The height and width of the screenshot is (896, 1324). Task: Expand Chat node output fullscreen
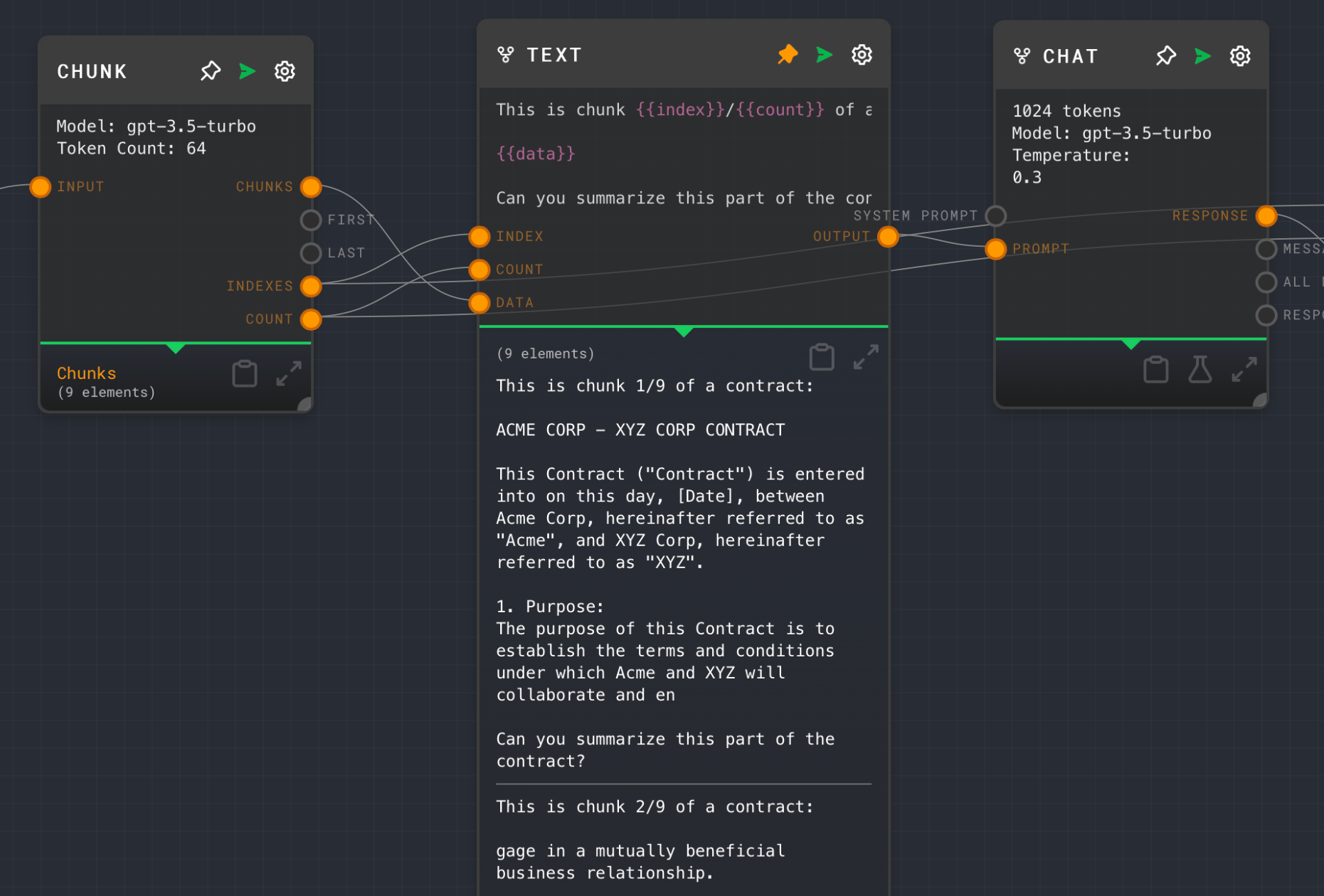1244,370
